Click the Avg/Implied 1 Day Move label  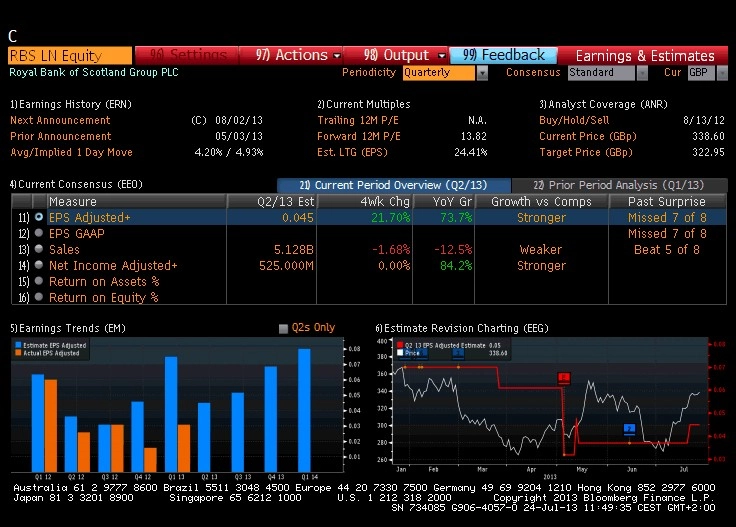[71, 152]
